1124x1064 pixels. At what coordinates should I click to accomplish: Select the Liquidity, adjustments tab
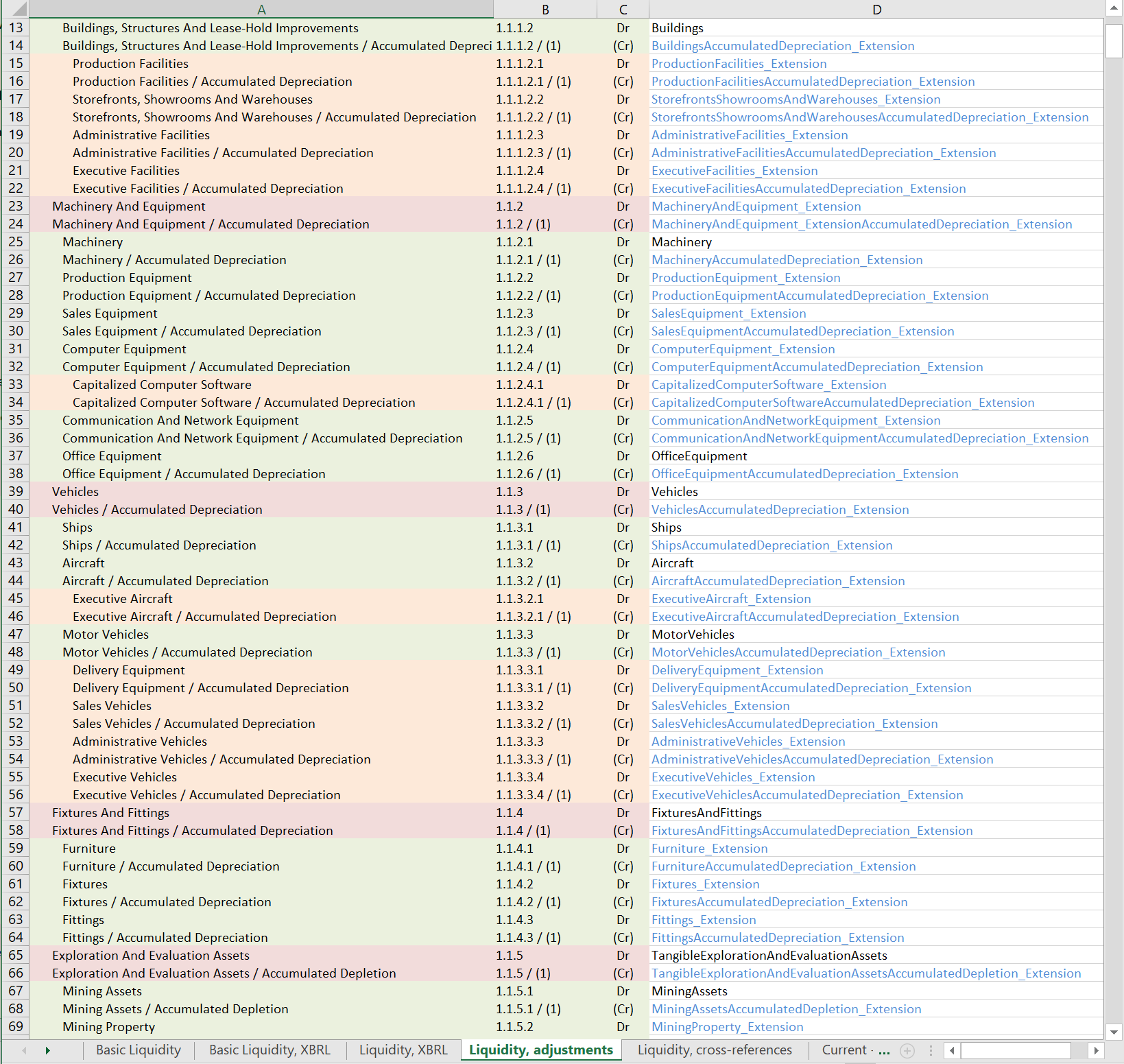click(541, 1050)
